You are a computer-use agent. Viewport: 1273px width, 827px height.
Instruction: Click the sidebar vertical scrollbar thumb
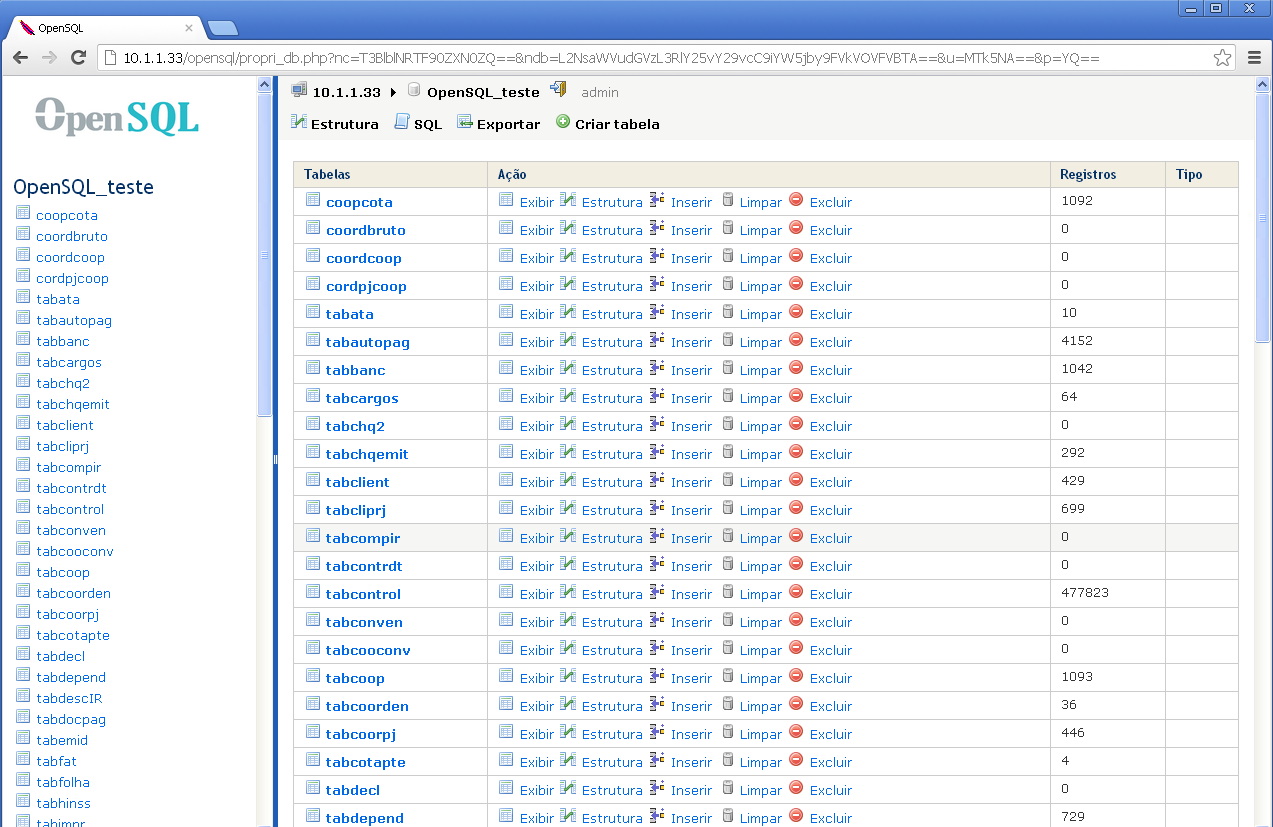[264, 255]
